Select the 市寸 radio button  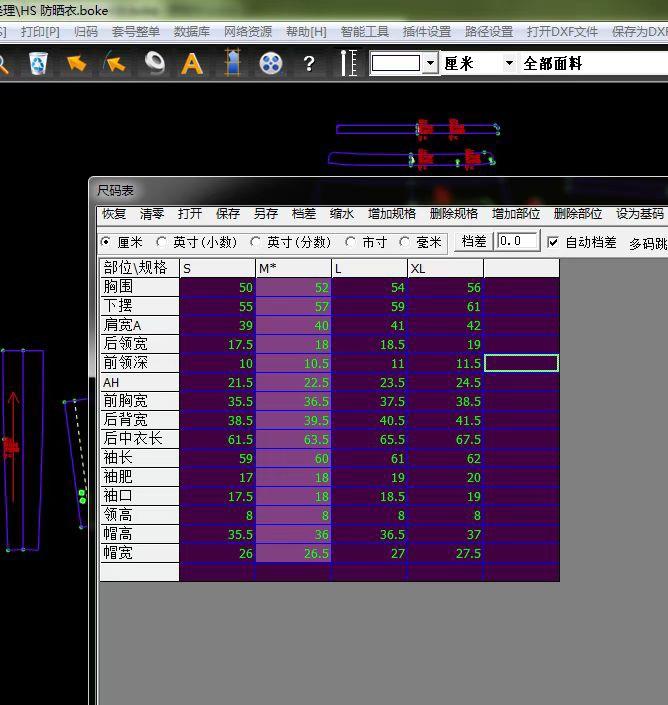pos(350,242)
